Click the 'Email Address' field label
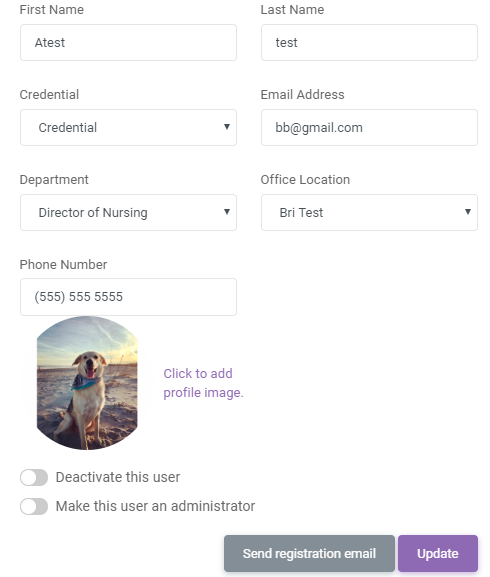The image size is (490, 577). tap(302, 95)
